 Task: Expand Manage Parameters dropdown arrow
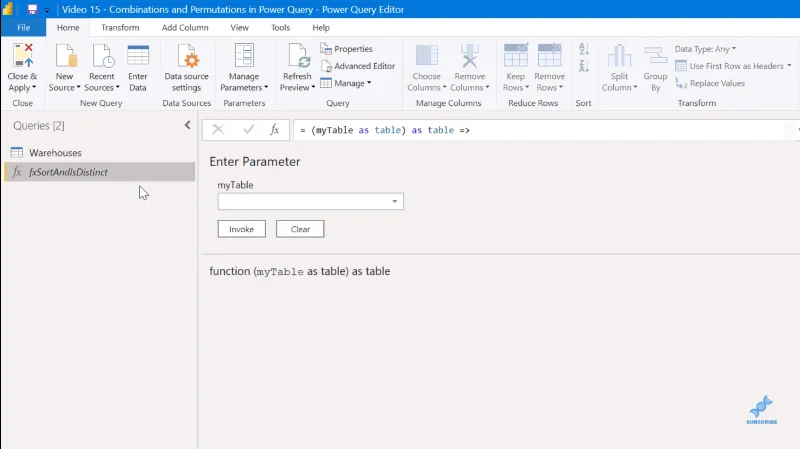266,87
